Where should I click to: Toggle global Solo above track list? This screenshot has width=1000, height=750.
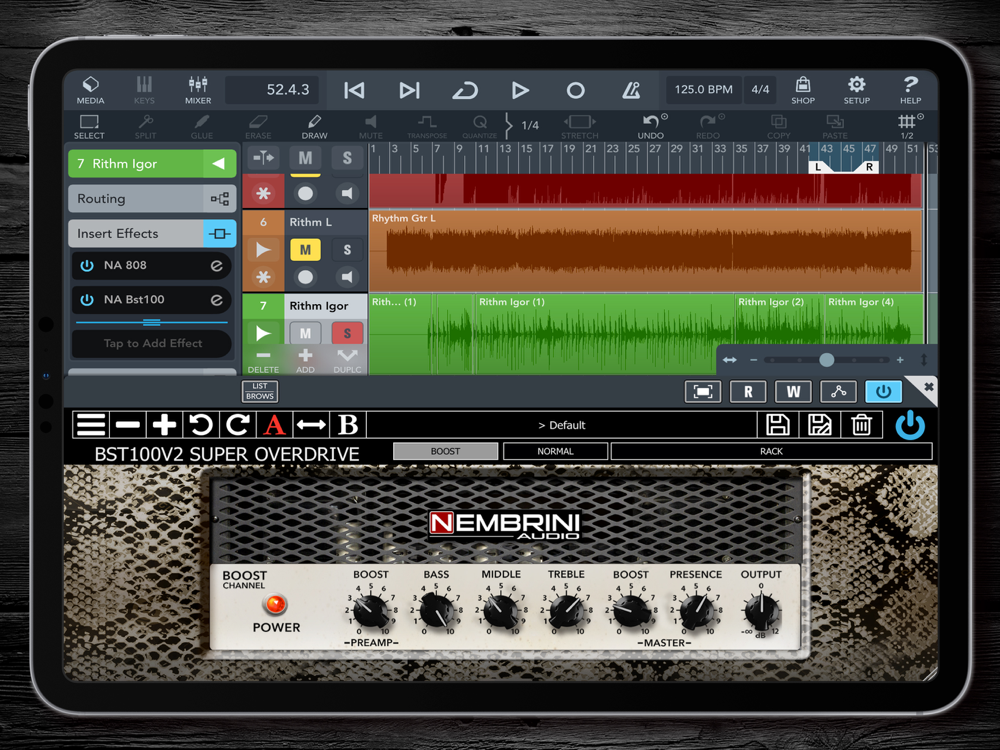pyautogui.click(x=347, y=158)
